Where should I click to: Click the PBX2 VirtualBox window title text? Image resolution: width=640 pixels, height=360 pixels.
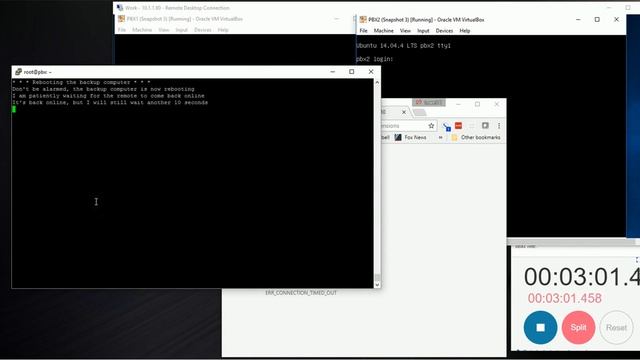tap(426, 19)
